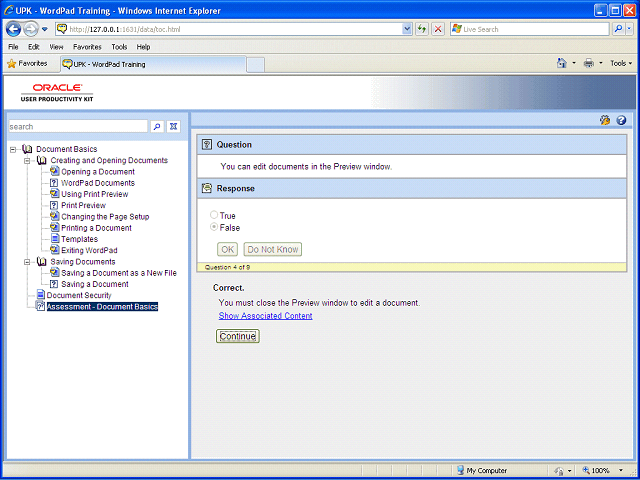Click the UPK search text field
640x480 pixels.
click(78, 127)
